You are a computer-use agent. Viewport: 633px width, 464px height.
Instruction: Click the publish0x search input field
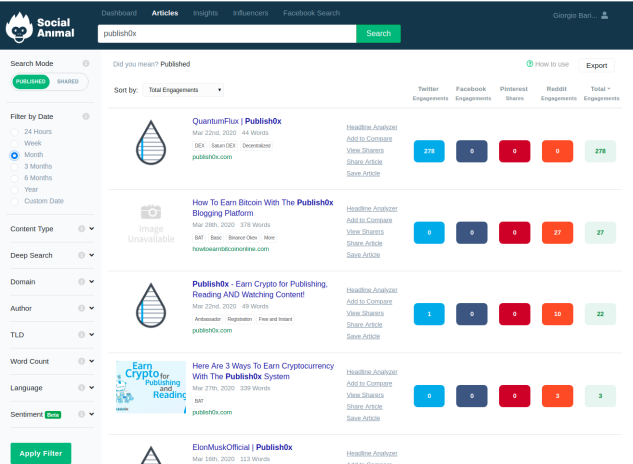pos(227,34)
